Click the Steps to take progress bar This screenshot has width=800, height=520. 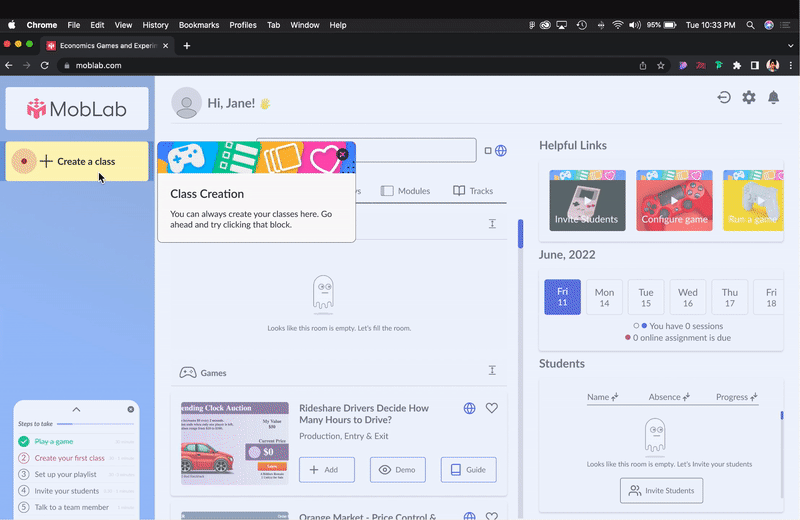(95, 424)
